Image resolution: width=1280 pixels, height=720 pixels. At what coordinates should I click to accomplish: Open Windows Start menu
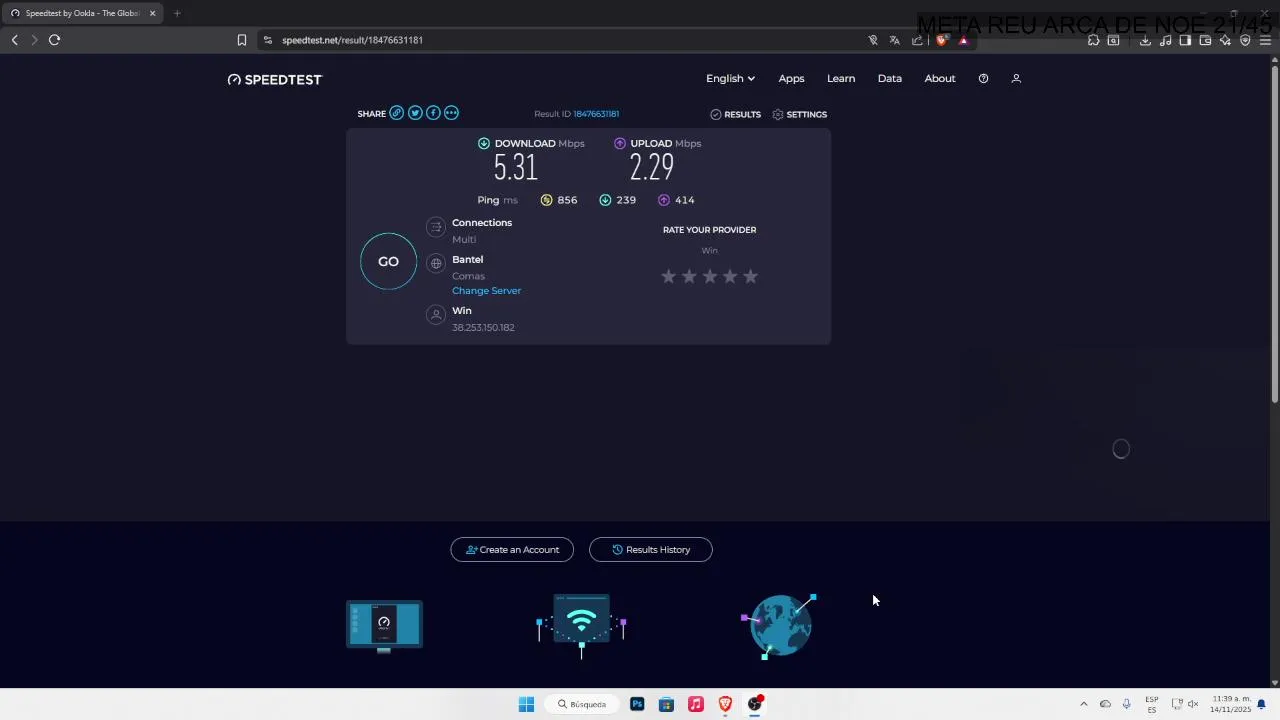[x=526, y=704]
